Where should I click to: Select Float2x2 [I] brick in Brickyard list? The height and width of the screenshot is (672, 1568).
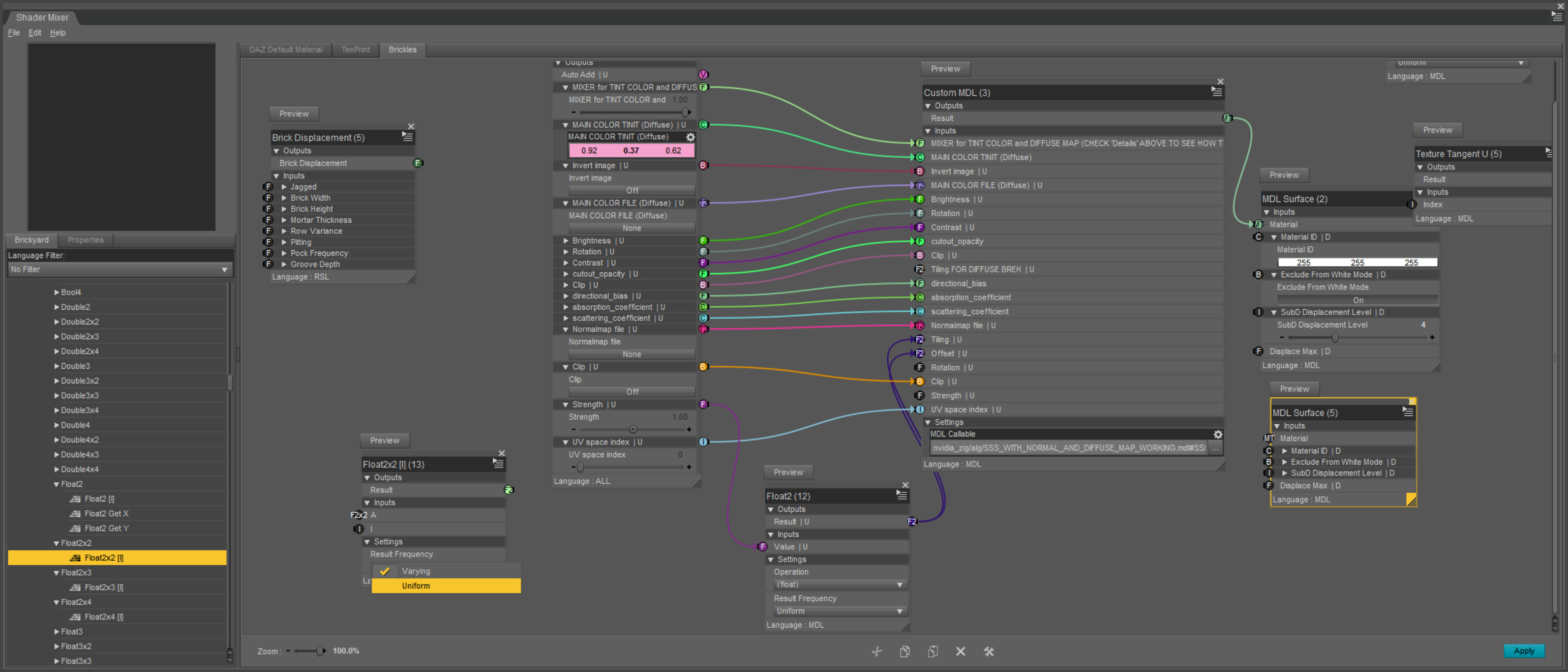coord(117,557)
